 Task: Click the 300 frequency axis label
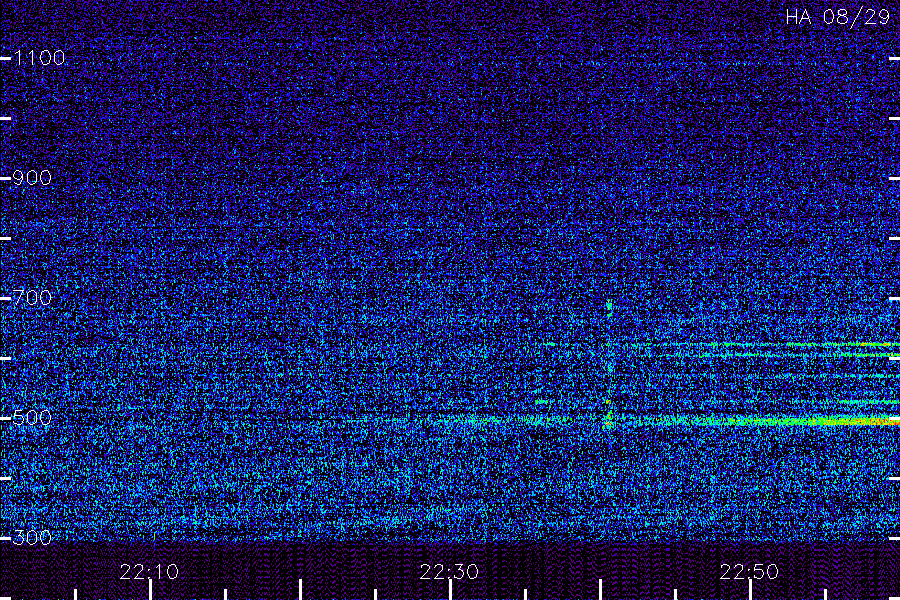coord(32,538)
